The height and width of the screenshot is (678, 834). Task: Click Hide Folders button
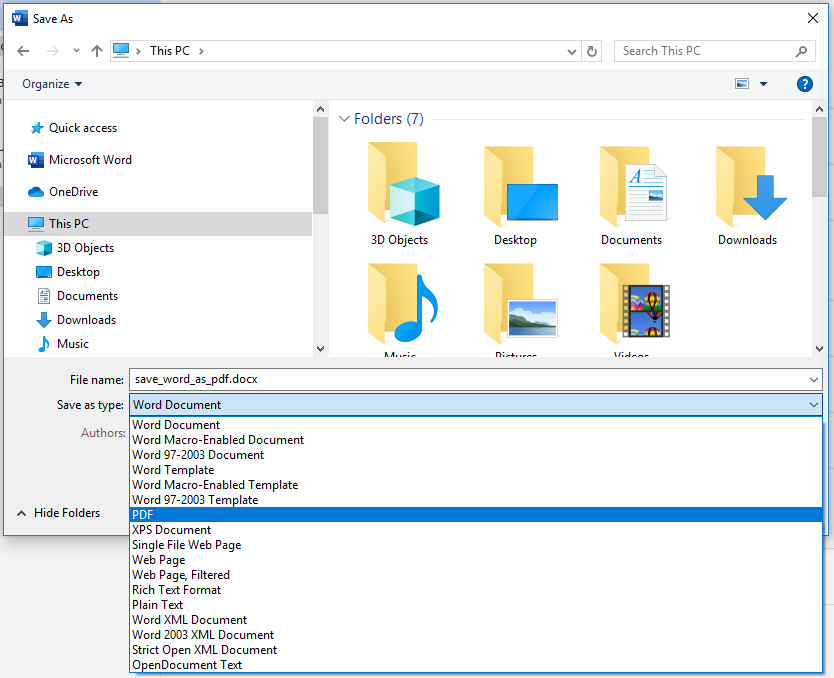[59, 513]
